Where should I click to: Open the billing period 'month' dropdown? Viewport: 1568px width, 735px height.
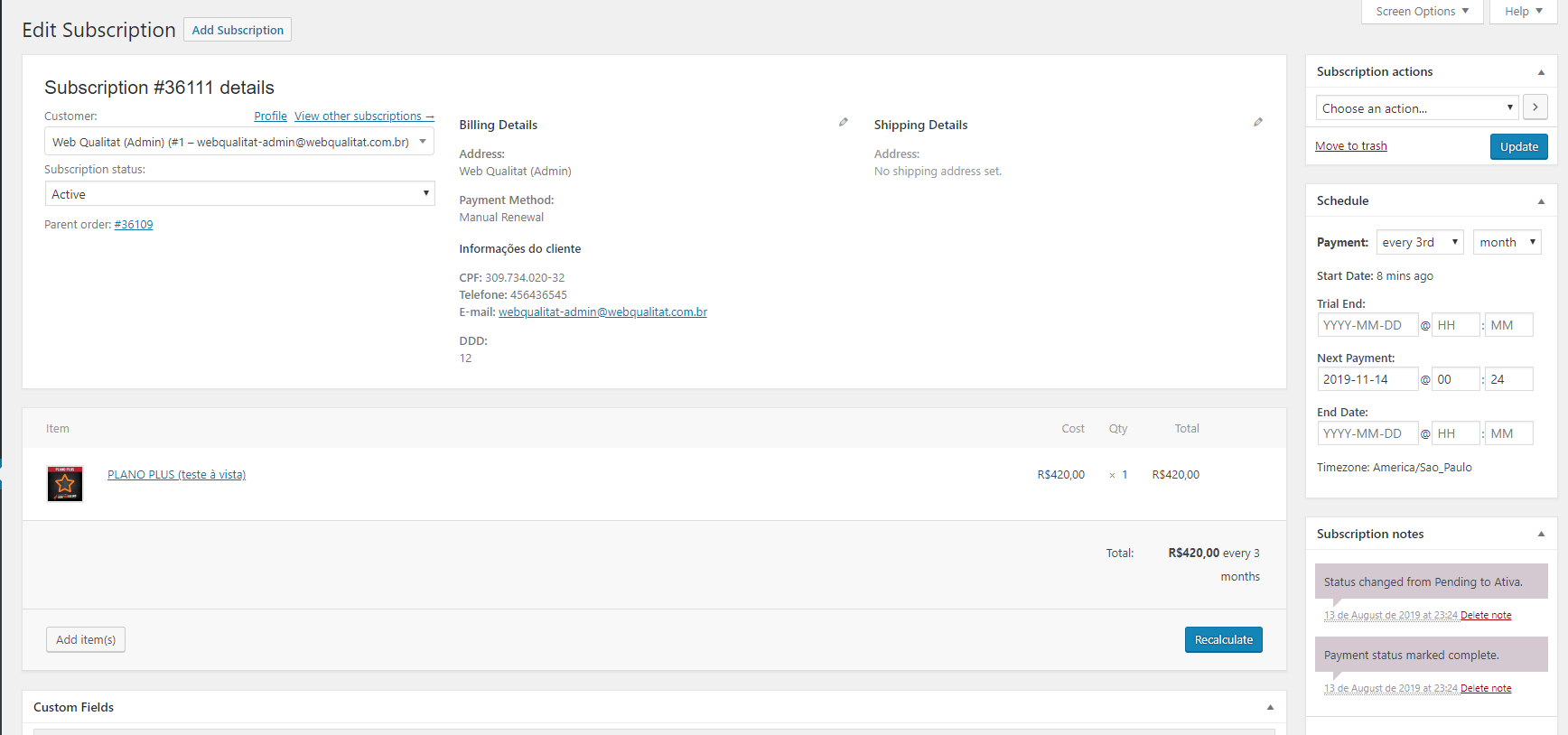tap(1507, 242)
